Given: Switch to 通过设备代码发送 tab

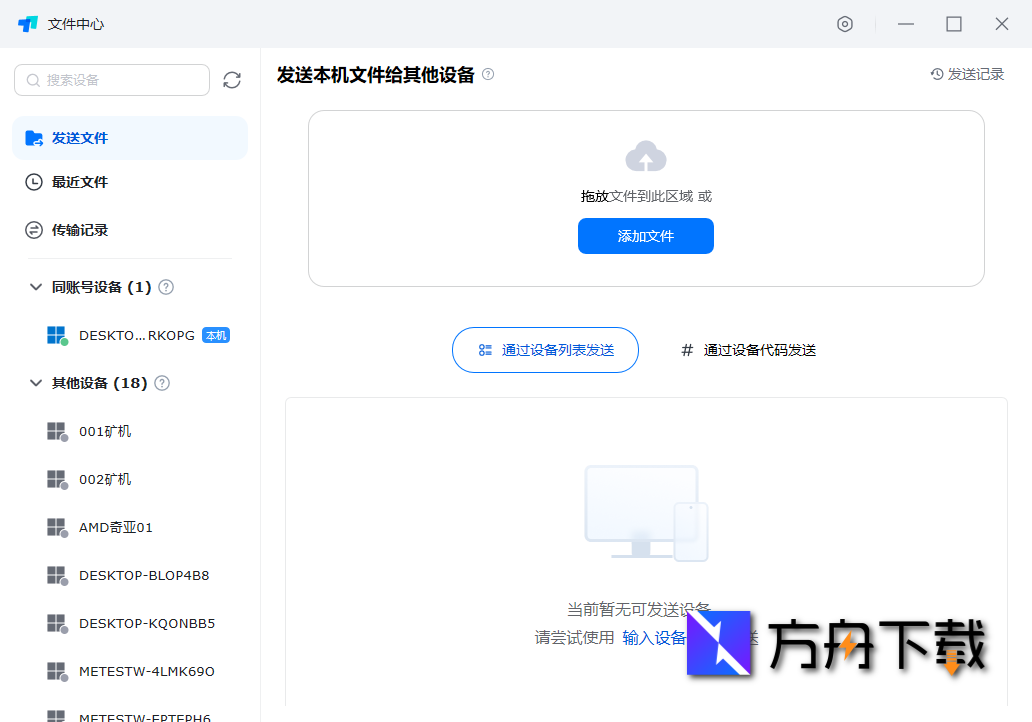Looking at the screenshot, I should [750, 350].
